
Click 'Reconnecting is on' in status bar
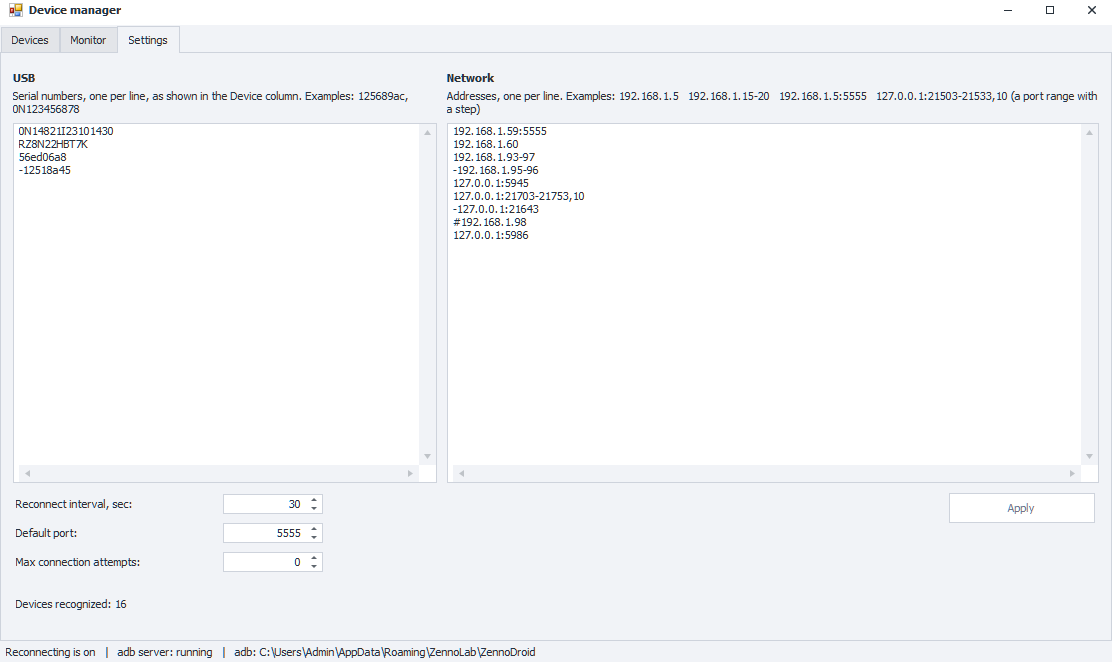click(50, 652)
